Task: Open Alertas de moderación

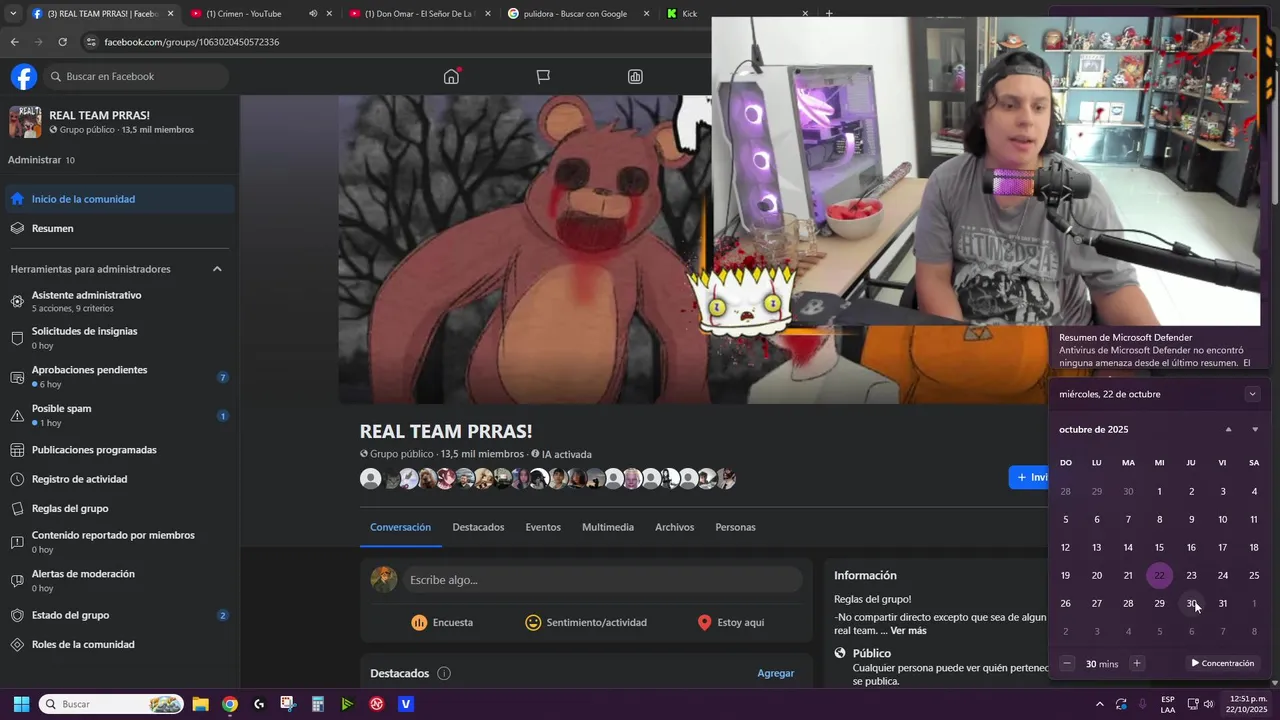Action: tap(120, 581)
